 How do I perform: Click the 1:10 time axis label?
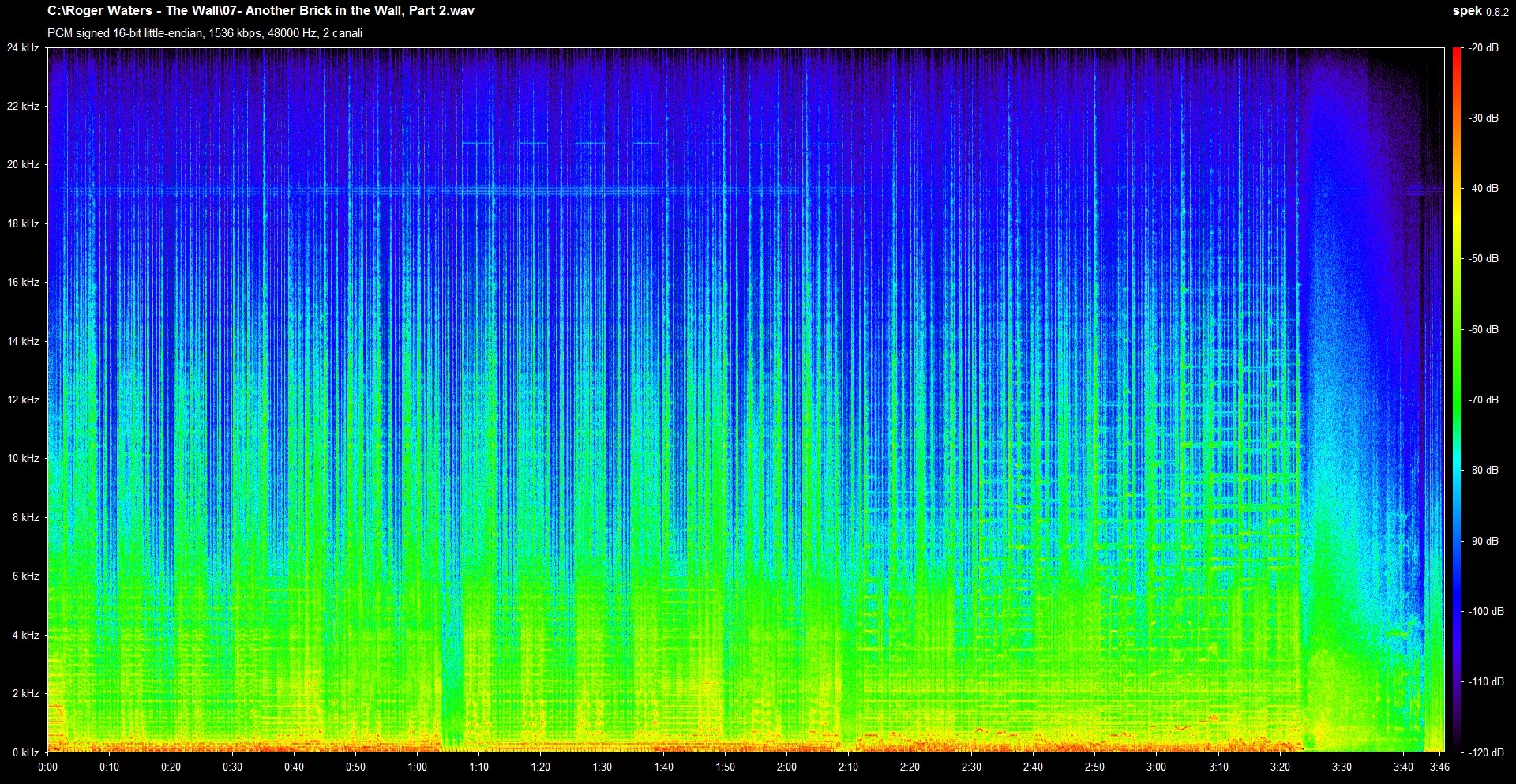478,767
